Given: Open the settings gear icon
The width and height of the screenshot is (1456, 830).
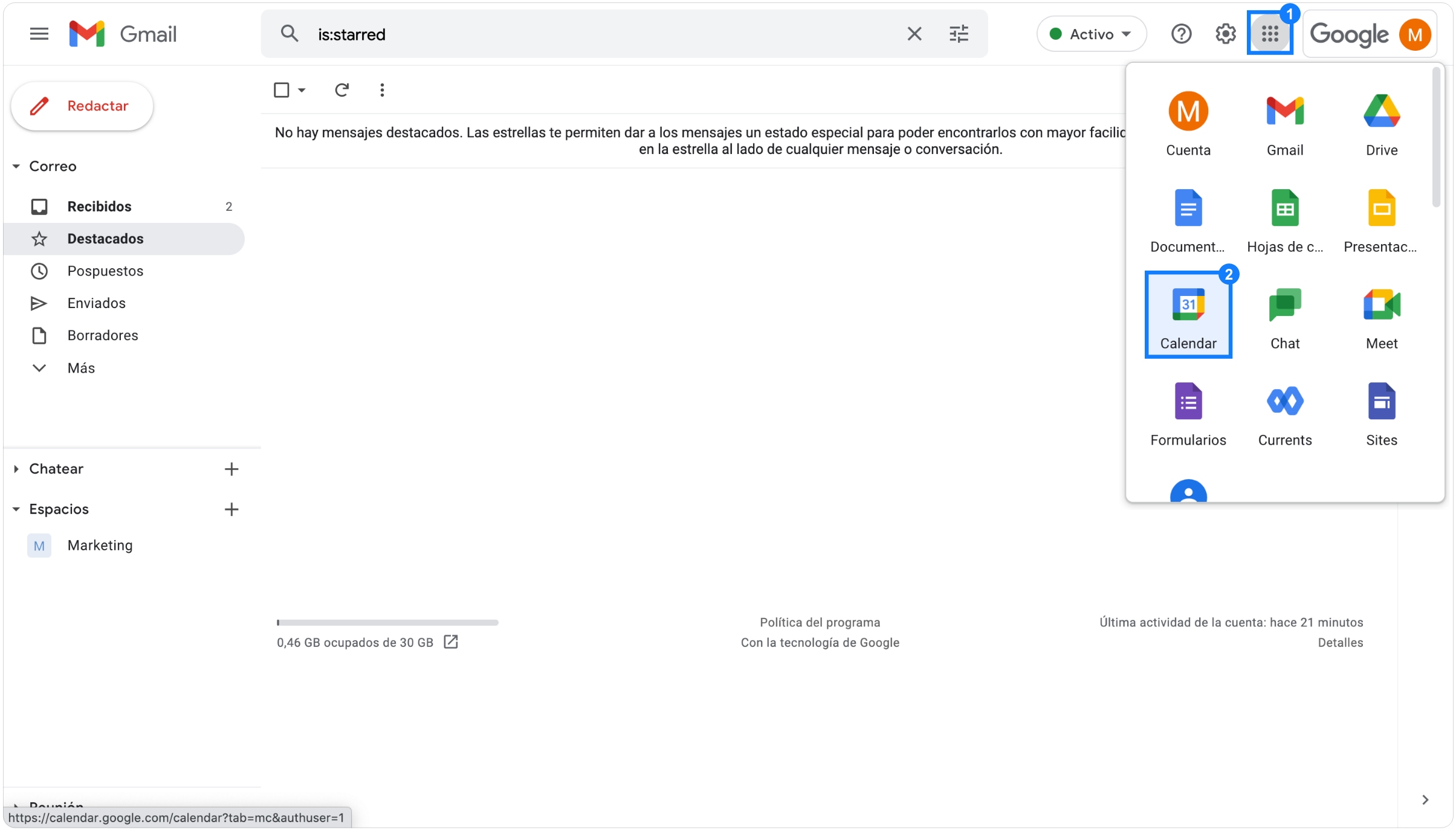Looking at the screenshot, I should coord(1226,34).
